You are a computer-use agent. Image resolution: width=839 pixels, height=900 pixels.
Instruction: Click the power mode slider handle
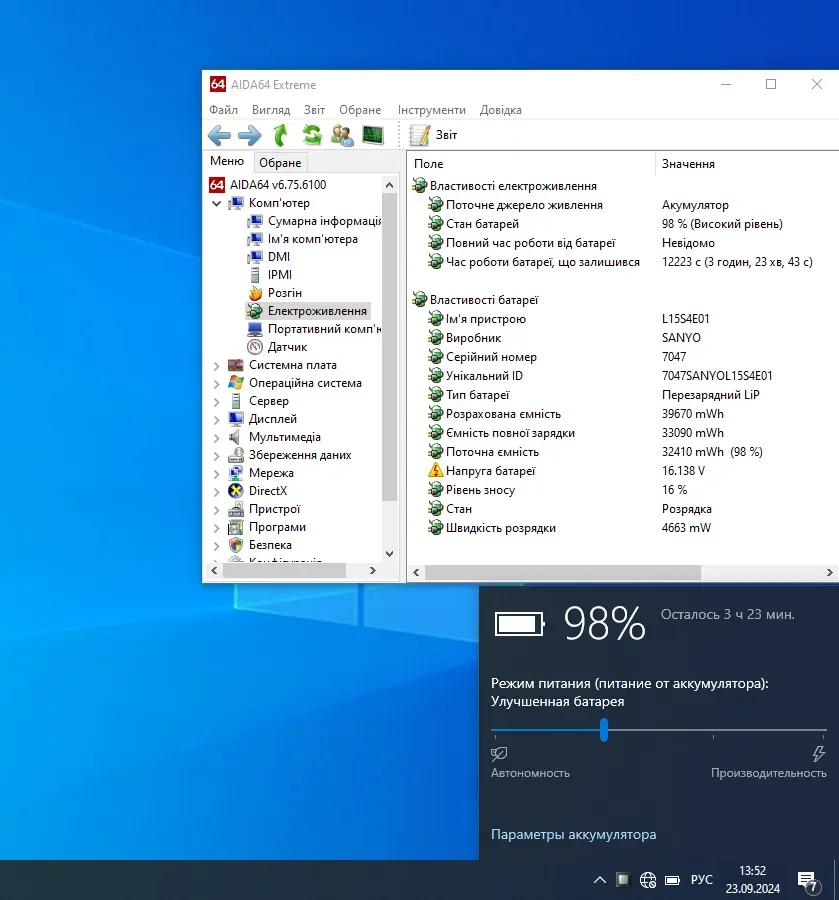[604, 730]
